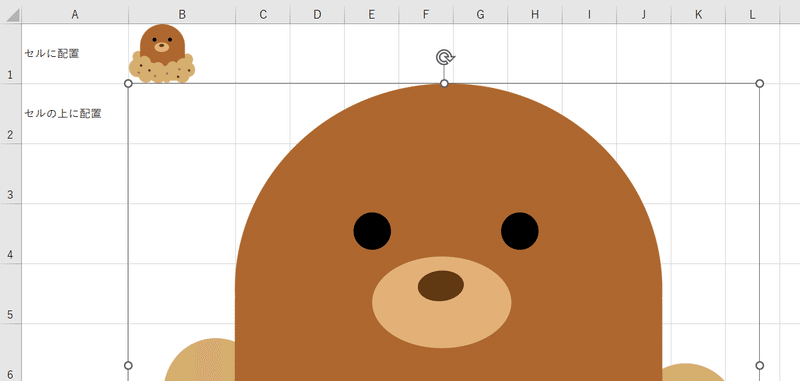Click the left-middle resize handle of the large image
The width and height of the screenshot is (800, 381).
(x=128, y=365)
